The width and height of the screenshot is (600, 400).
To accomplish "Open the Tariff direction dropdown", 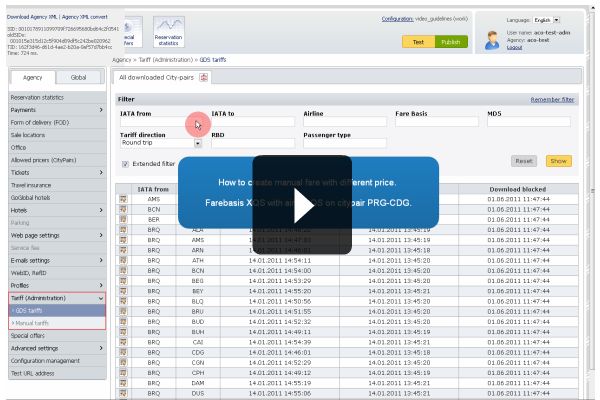I will tap(198, 143).
